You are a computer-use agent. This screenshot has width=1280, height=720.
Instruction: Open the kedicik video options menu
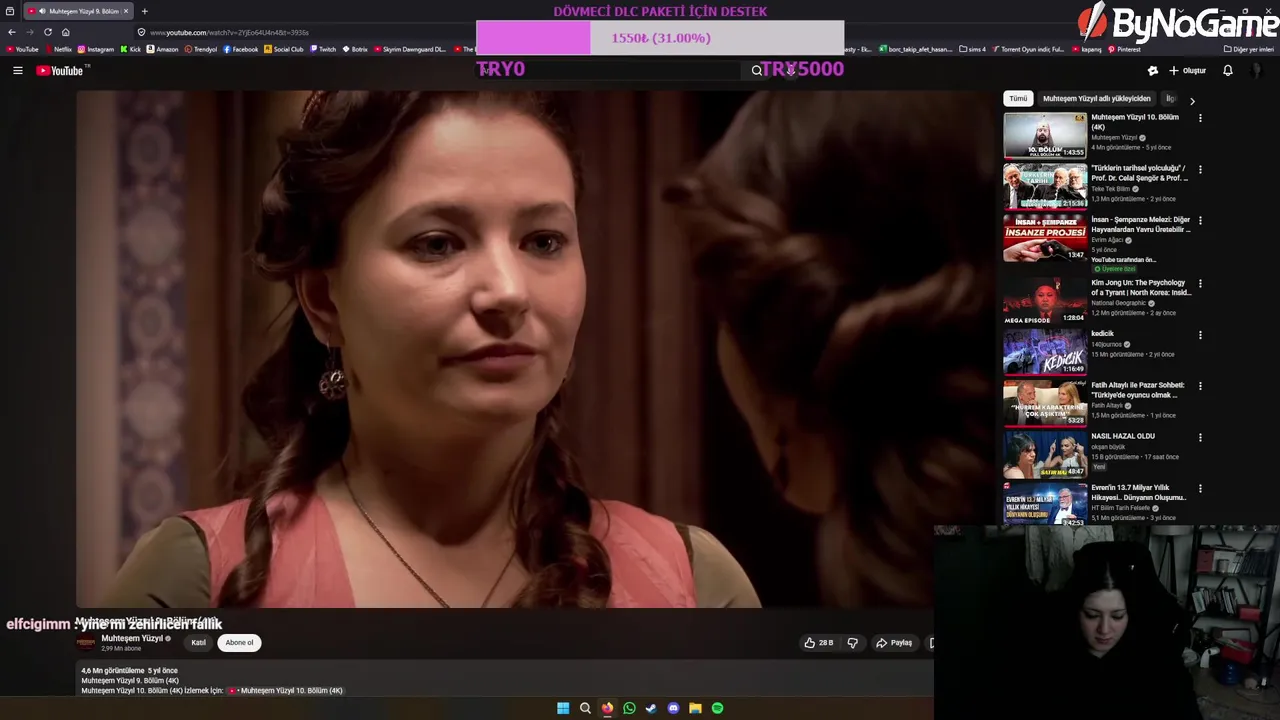[x=1200, y=334]
